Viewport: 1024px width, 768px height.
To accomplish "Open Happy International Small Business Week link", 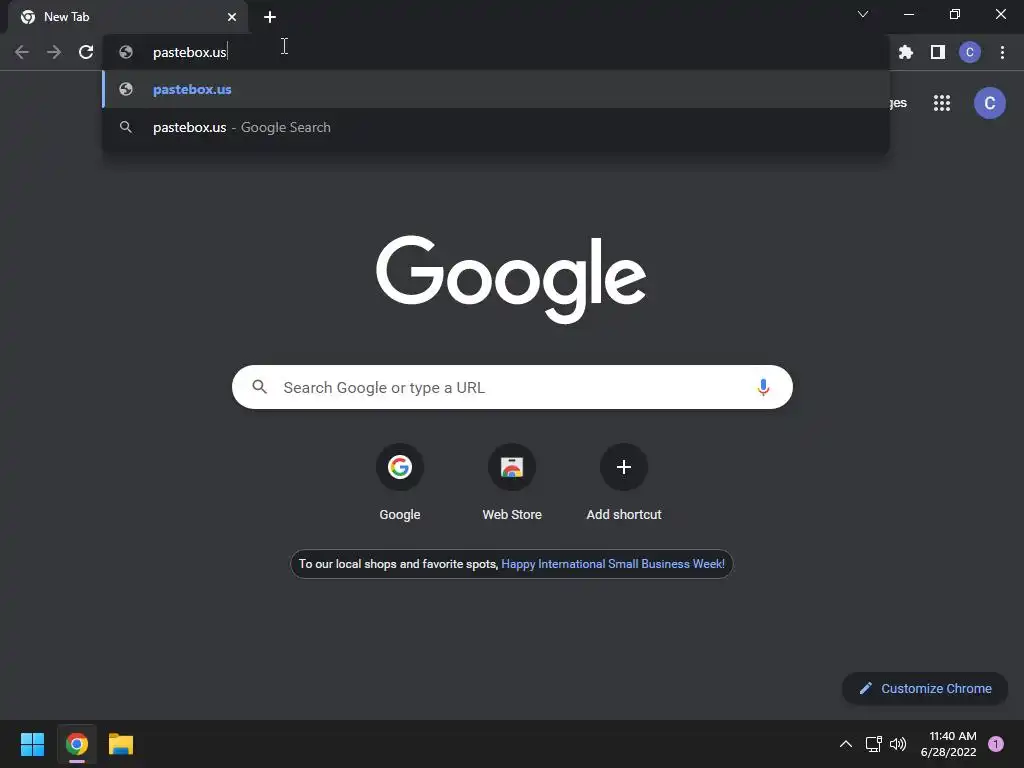I will (613, 564).
